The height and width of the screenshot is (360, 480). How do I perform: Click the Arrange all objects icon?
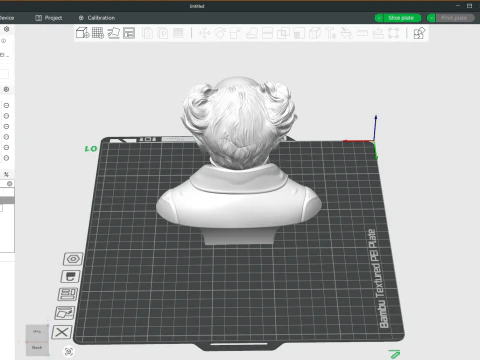tap(129, 33)
